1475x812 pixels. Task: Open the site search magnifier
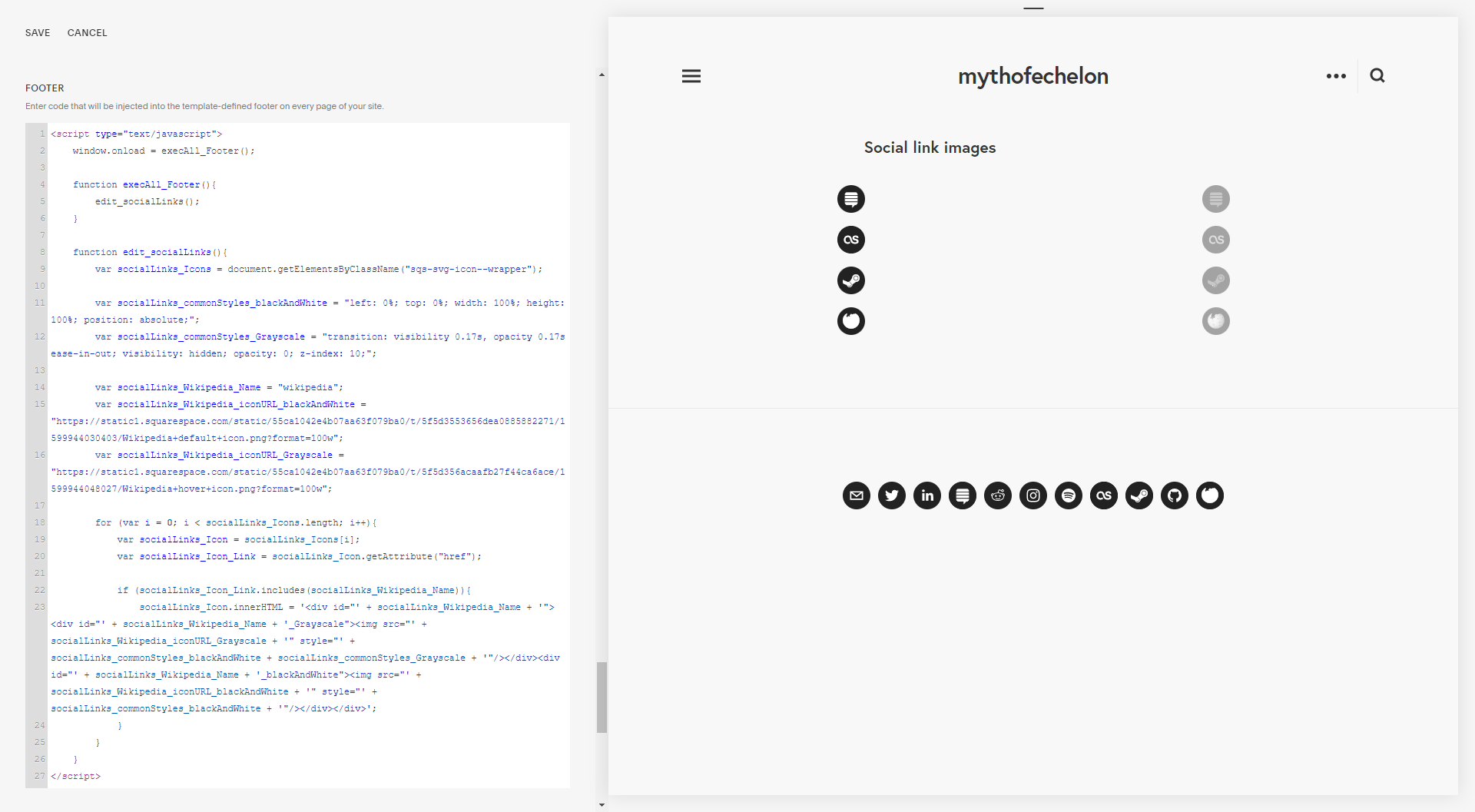[x=1377, y=75]
